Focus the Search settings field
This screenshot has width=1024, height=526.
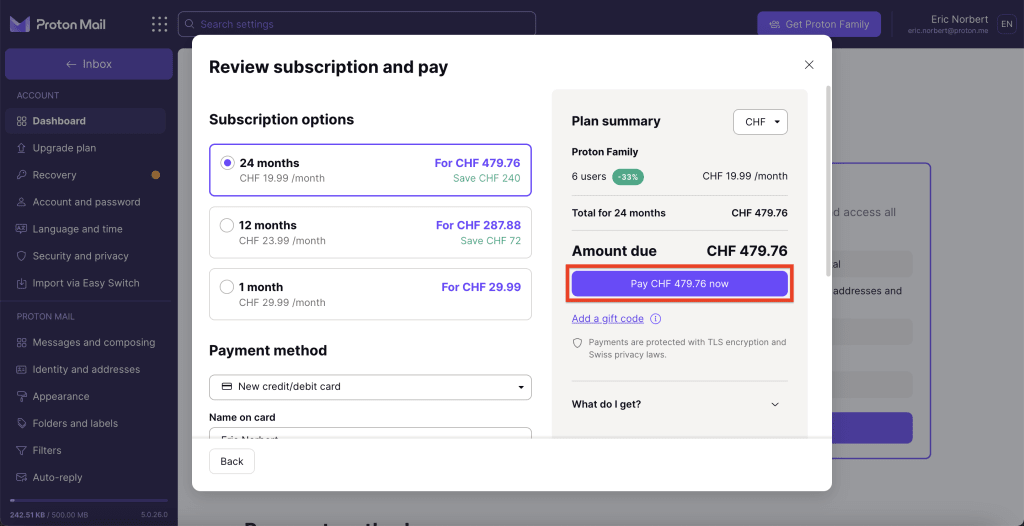tap(357, 24)
